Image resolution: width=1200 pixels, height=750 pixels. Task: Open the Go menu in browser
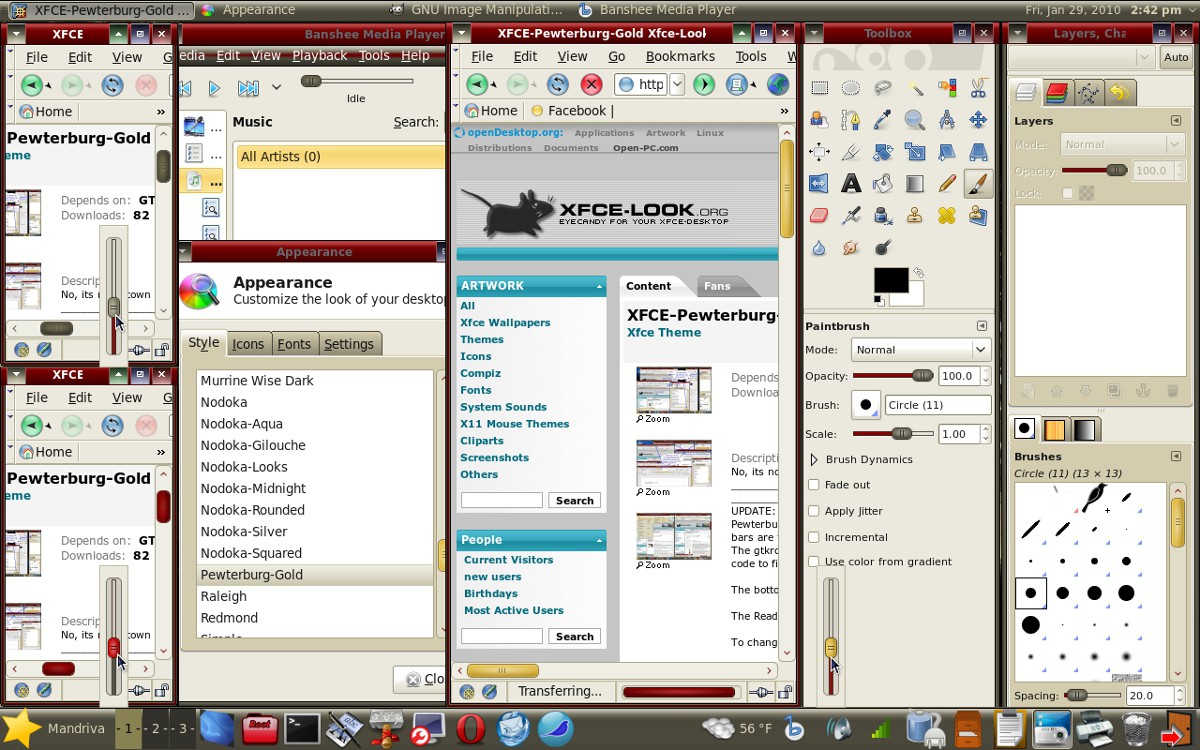click(x=617, y=56)
